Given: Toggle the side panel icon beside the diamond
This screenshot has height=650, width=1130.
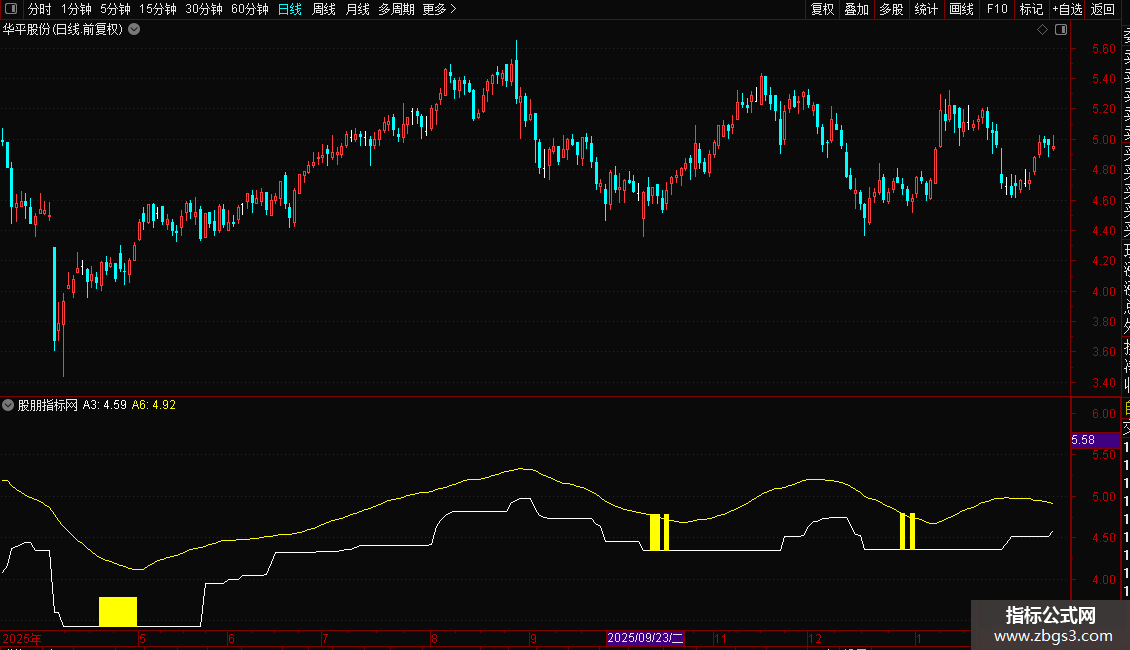Looking at the screenshot, I should coord(1061,30).
